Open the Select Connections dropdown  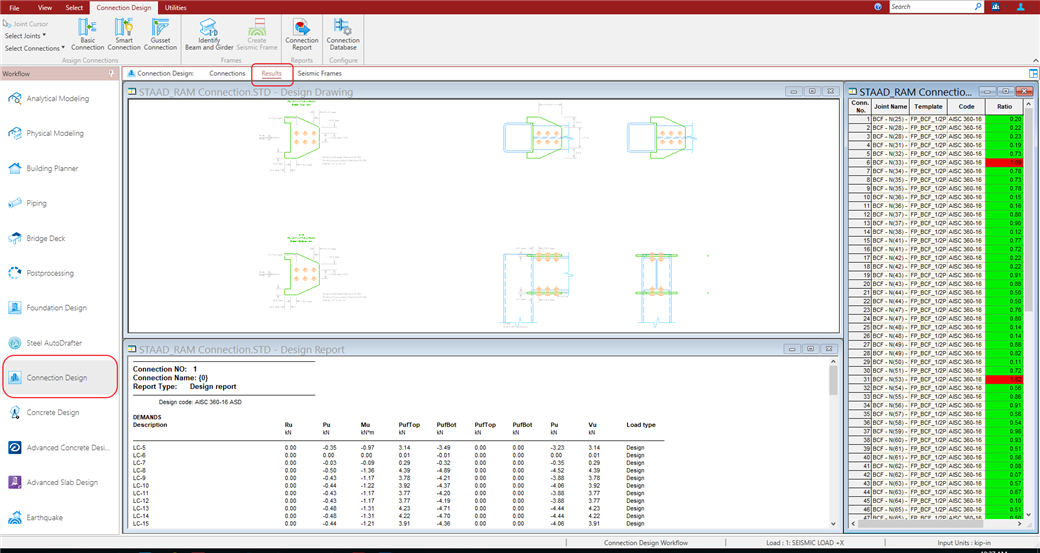34,47
